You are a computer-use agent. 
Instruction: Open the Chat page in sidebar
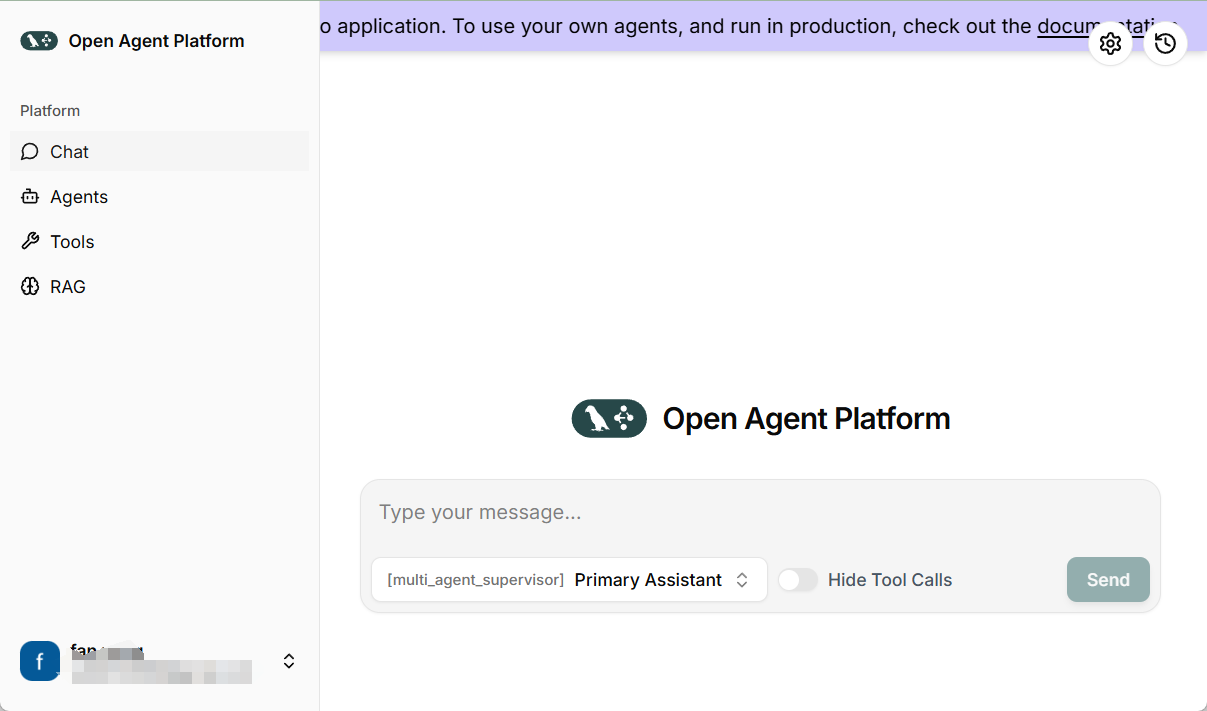[x=160, y=152]
